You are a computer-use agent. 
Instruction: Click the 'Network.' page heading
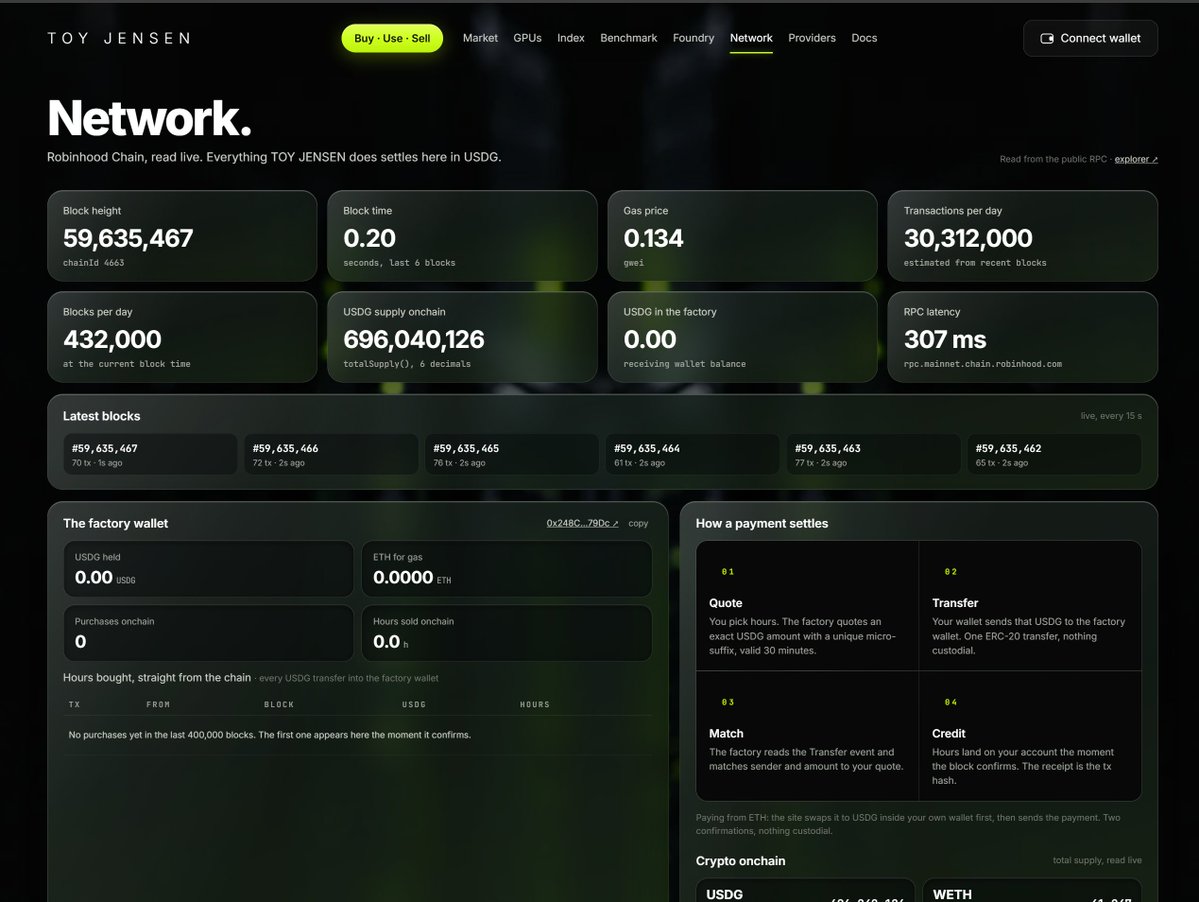[149, 118]
